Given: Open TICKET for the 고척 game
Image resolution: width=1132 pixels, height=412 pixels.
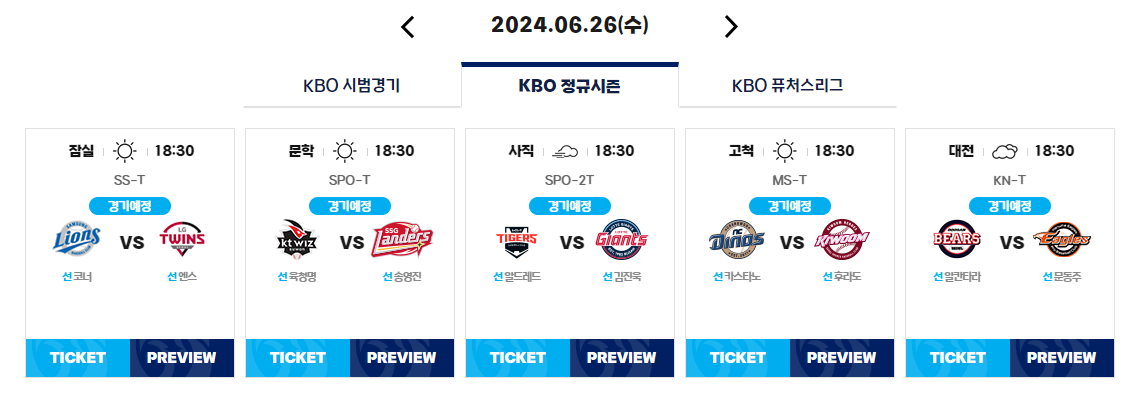Looking at the screenshot, I should (738, 358).
